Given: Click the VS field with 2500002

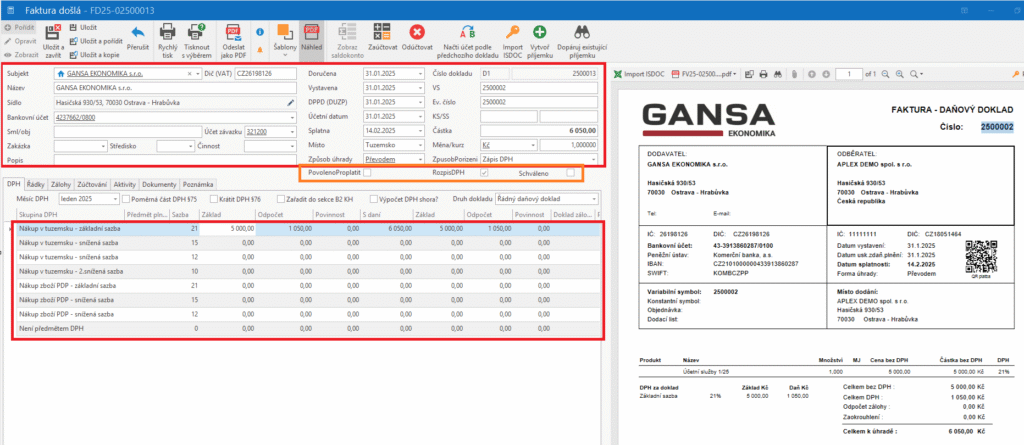Looking at the screenshot, I should [x=539, y=88].
